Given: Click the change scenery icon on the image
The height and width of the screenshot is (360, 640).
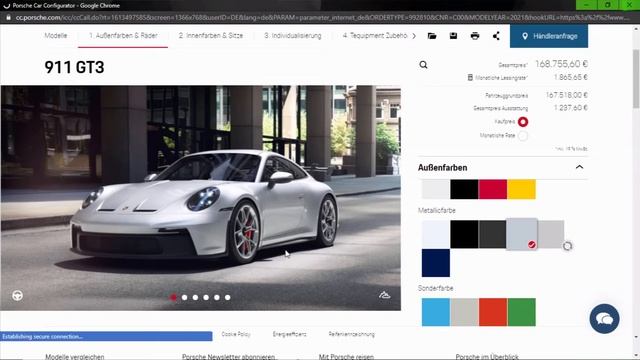Looking at the screenshot, I should (384, 295).
